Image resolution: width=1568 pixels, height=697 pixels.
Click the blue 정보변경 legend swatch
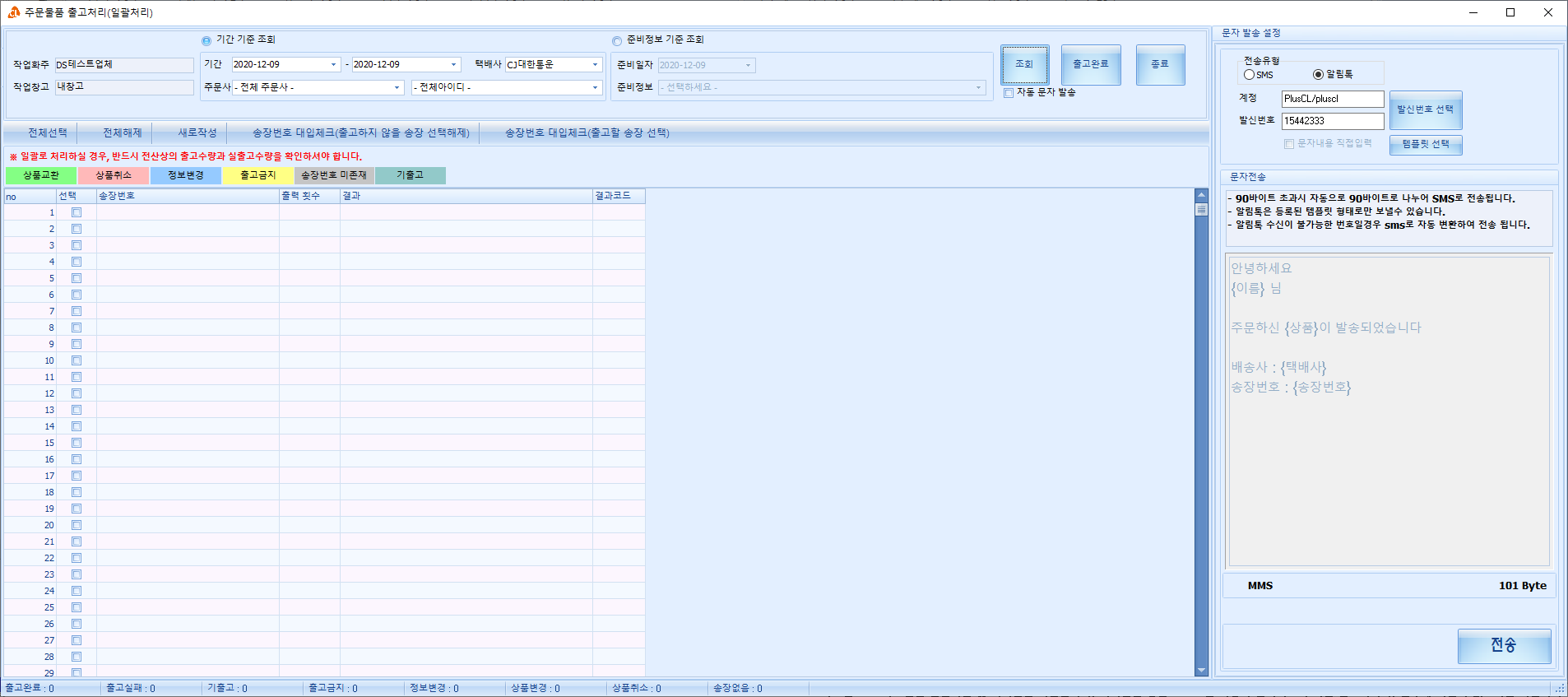[186, 175]
